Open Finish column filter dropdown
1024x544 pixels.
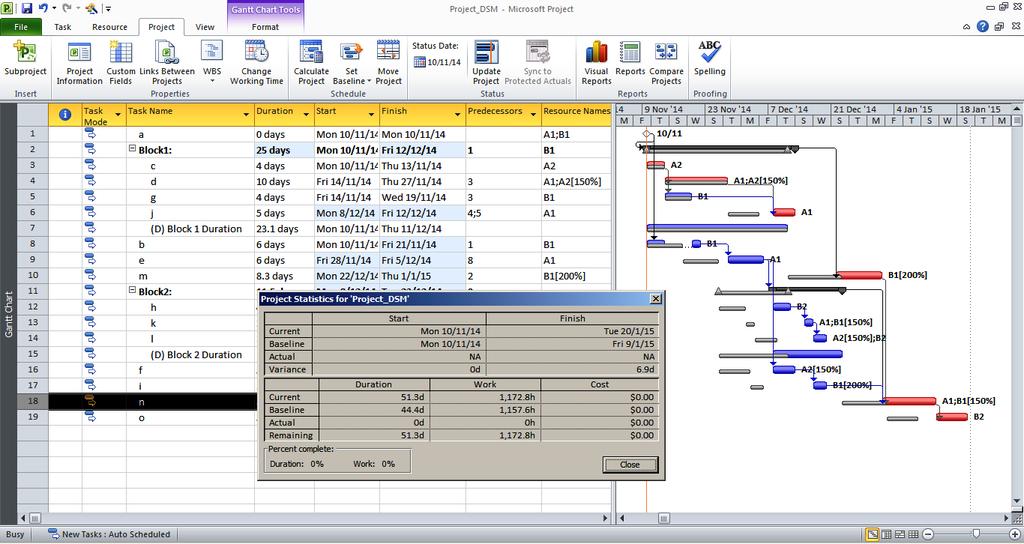pyautogui.click(x=458, y=115)
